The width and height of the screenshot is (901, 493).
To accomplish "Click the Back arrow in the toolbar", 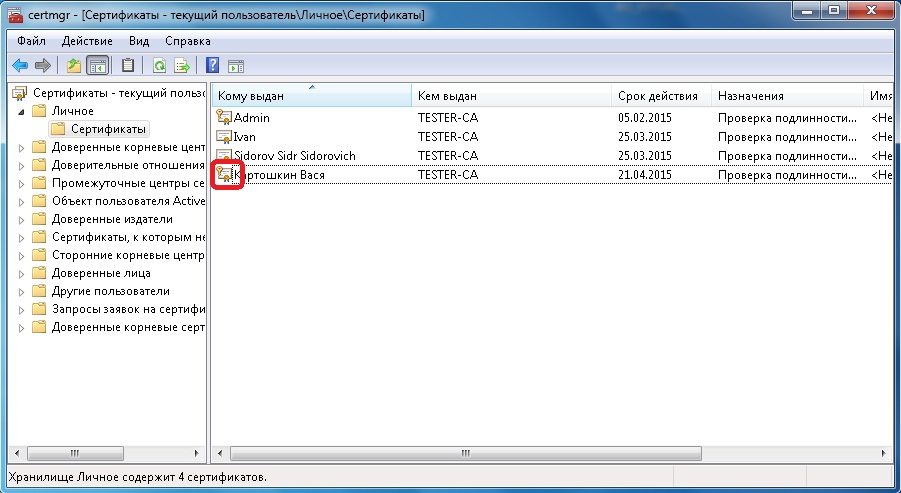I will click(x=18, y=66).
